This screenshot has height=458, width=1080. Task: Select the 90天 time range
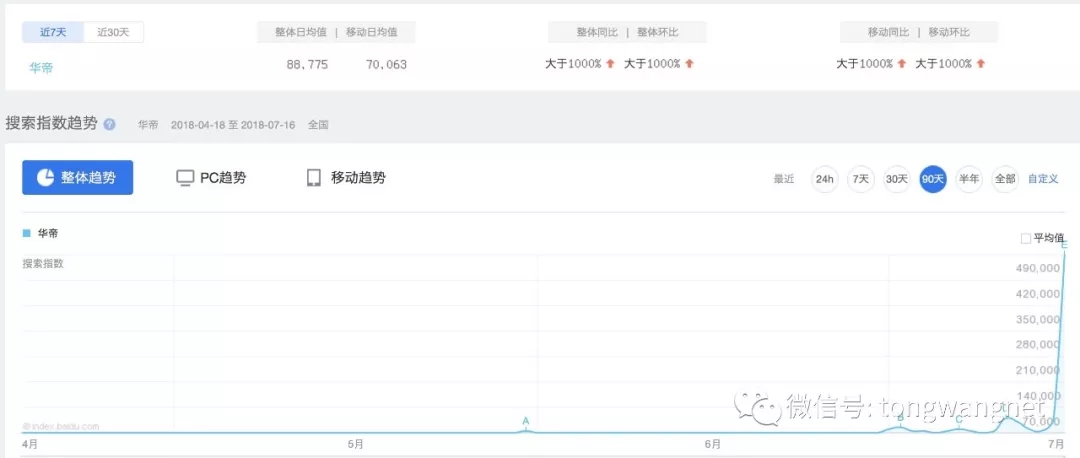pyautogui.click(x=933, y=179)
